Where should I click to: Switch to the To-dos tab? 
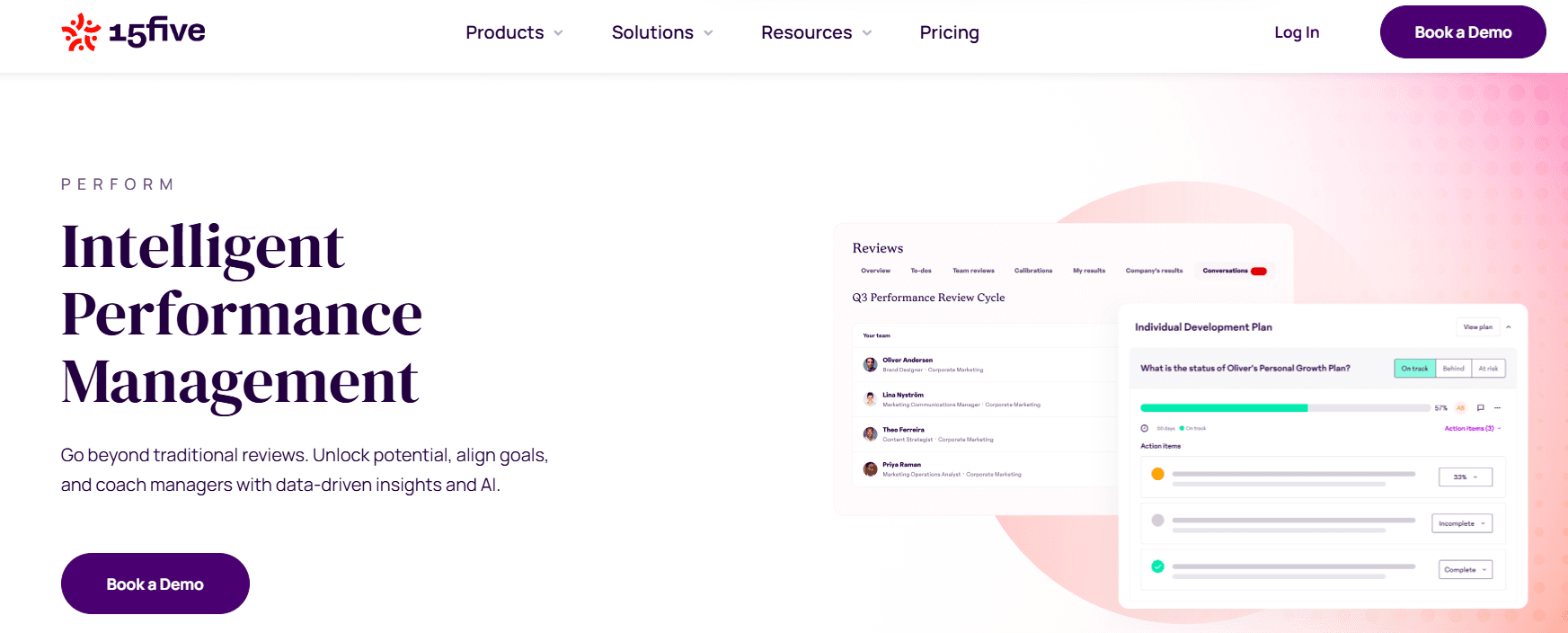921,271
